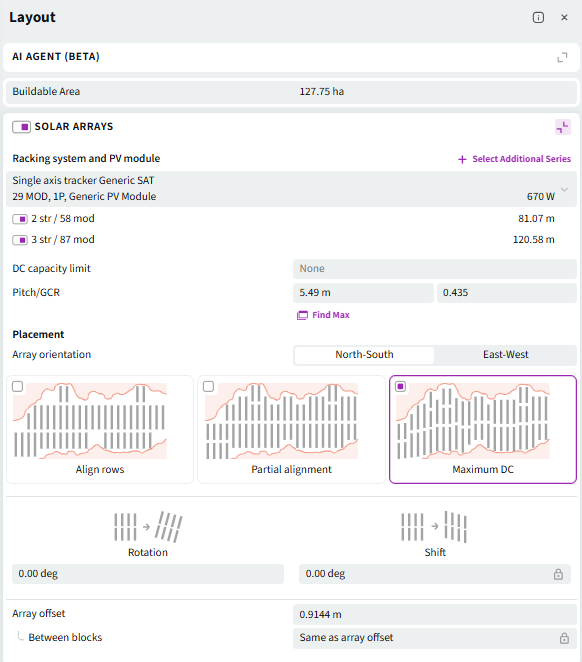Unlock the Between blocks offset lock
This screenshot has width=582, height=662.
[x=564, y=638]
